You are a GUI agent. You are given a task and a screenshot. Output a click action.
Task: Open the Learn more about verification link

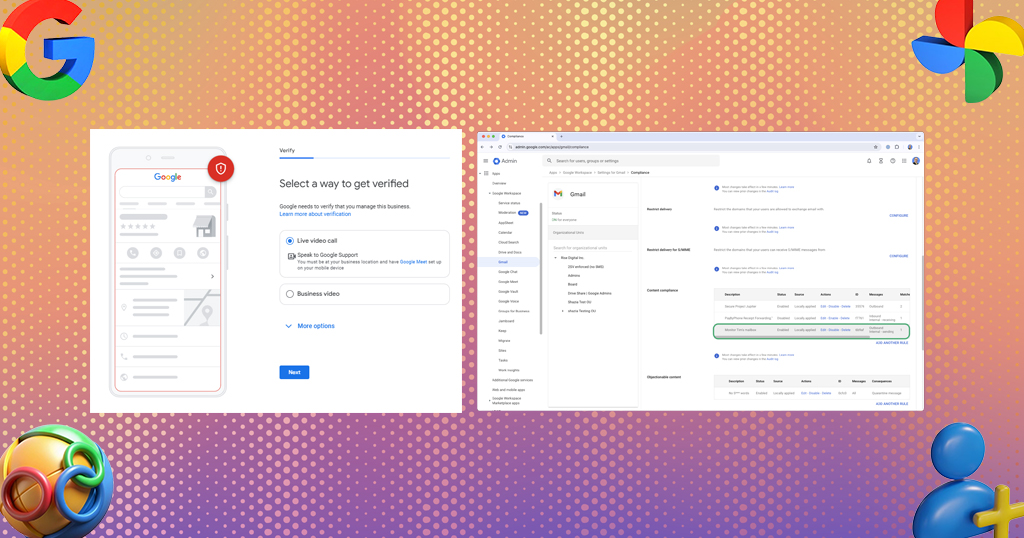pyautogui.click(x=315, y=214)
